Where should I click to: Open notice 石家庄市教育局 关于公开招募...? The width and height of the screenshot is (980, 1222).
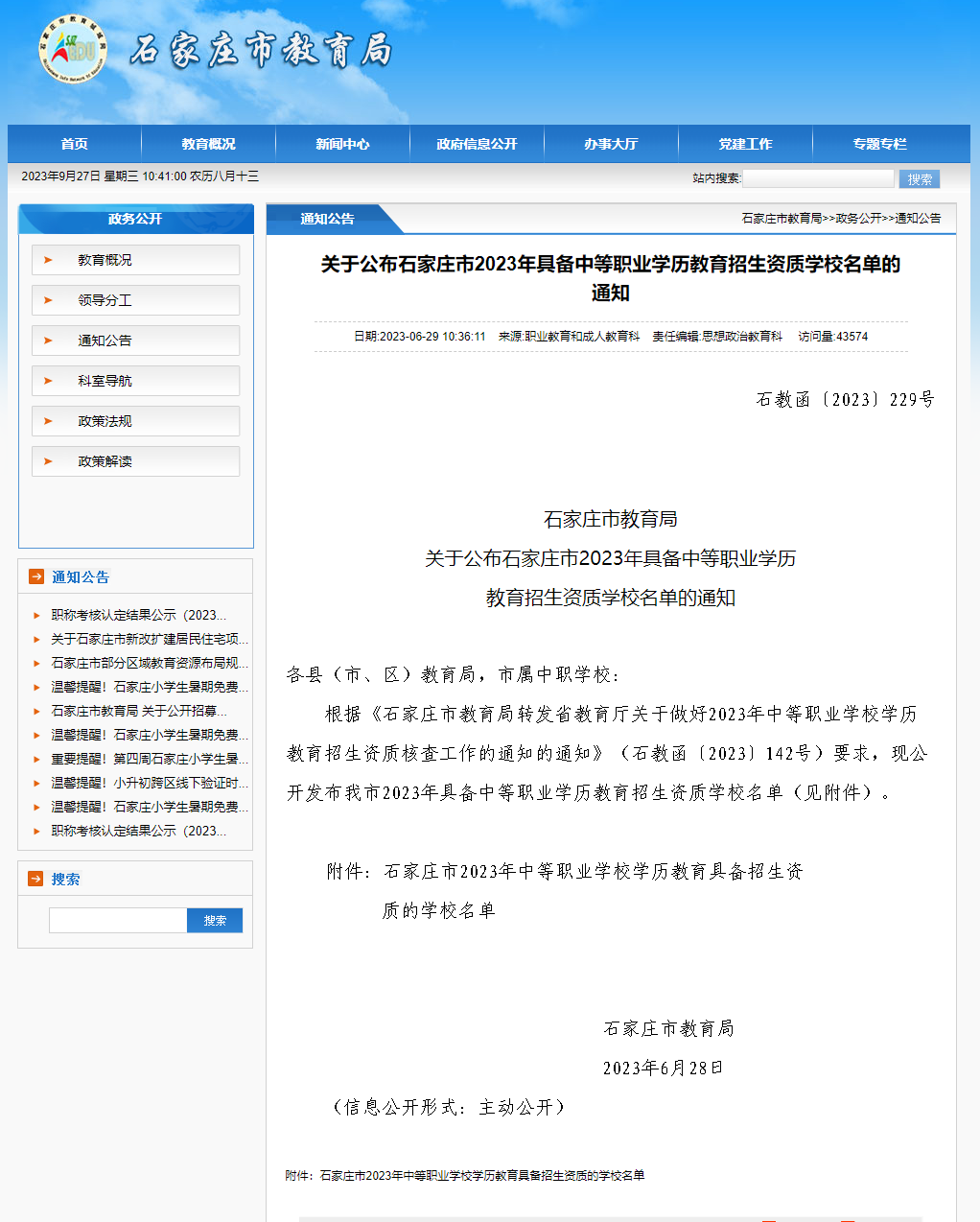pos(139,711)
